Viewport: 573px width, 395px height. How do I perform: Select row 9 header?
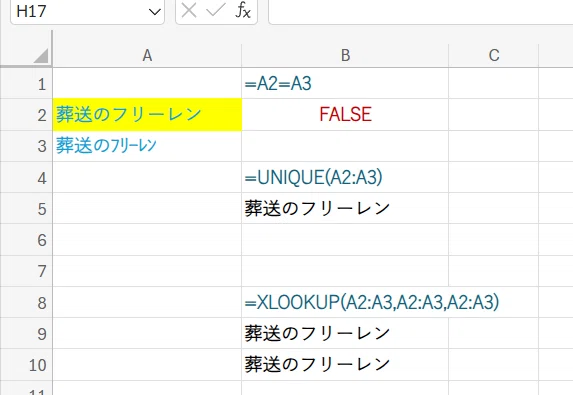point(26,334)
